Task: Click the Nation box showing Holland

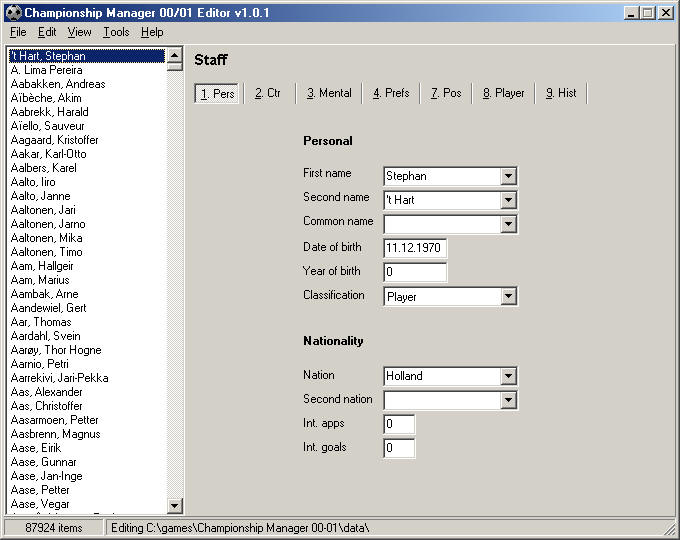Action: click(442, 376)
